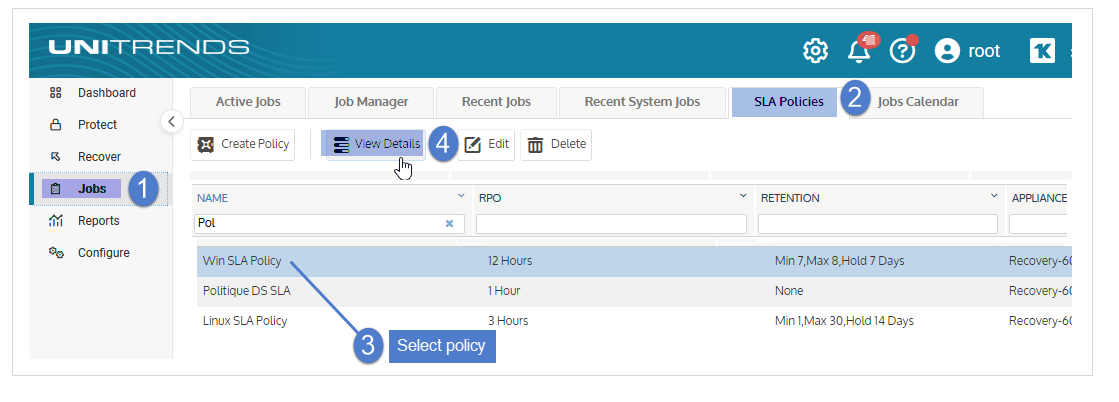The height and width of the screenshot is (402, 1119).
Task: Focus the NAME filter field containing Pol
Action: 329,223
